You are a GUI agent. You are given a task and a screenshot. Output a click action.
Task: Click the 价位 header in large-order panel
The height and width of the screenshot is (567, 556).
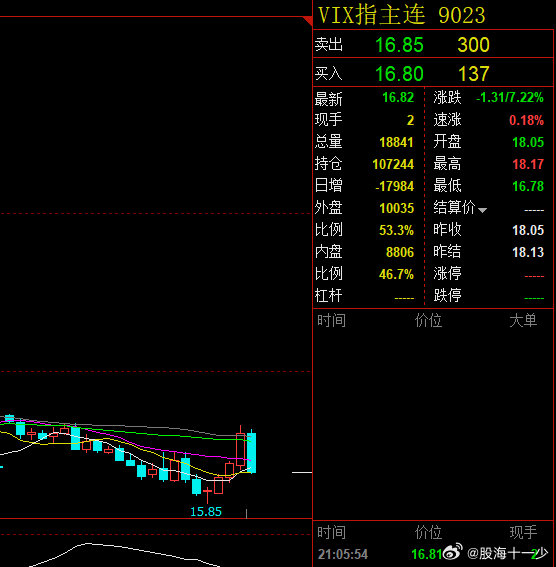click(428, 320)
